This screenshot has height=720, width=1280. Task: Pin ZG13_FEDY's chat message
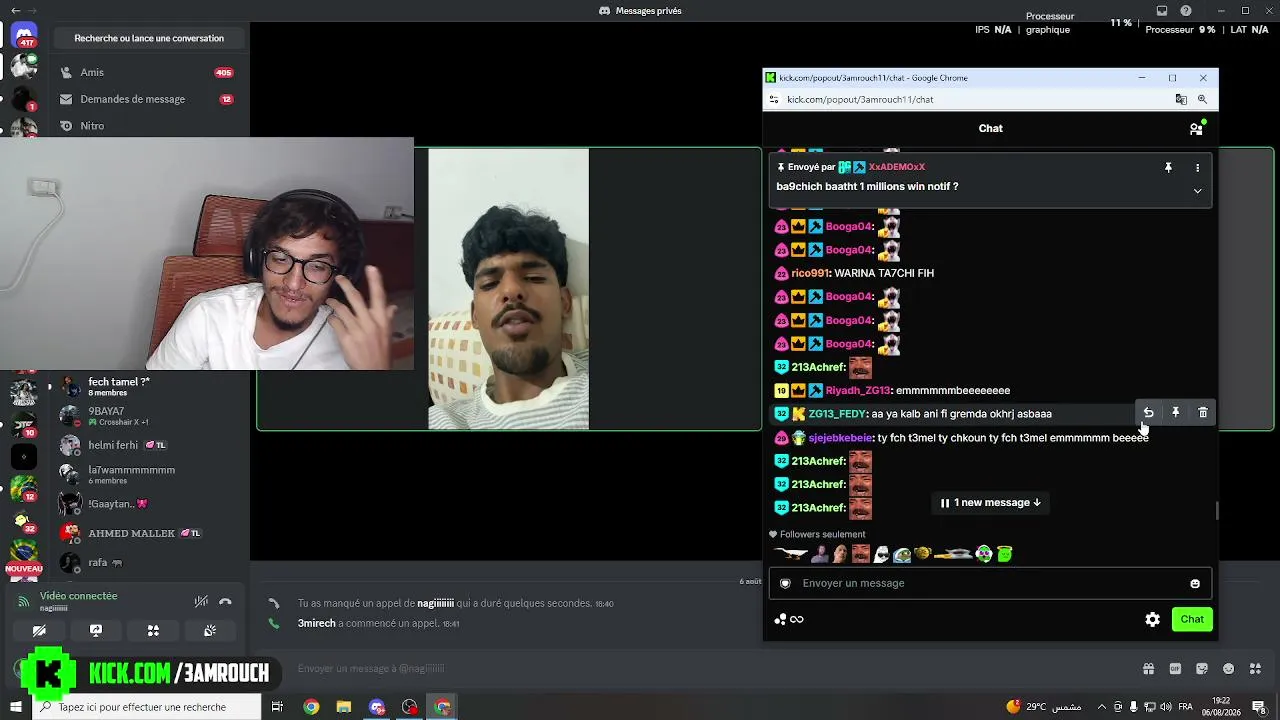coord(1176,413)
